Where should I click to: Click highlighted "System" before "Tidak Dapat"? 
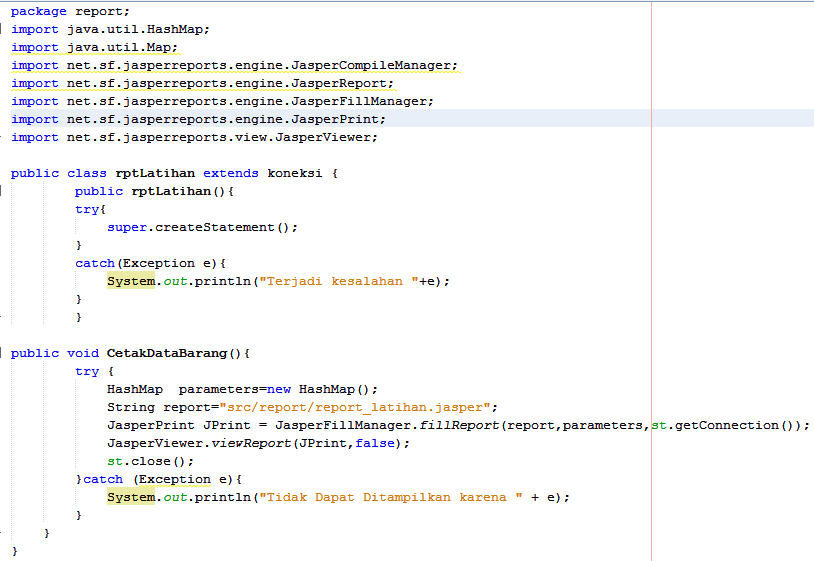click(x=131, y=497)
